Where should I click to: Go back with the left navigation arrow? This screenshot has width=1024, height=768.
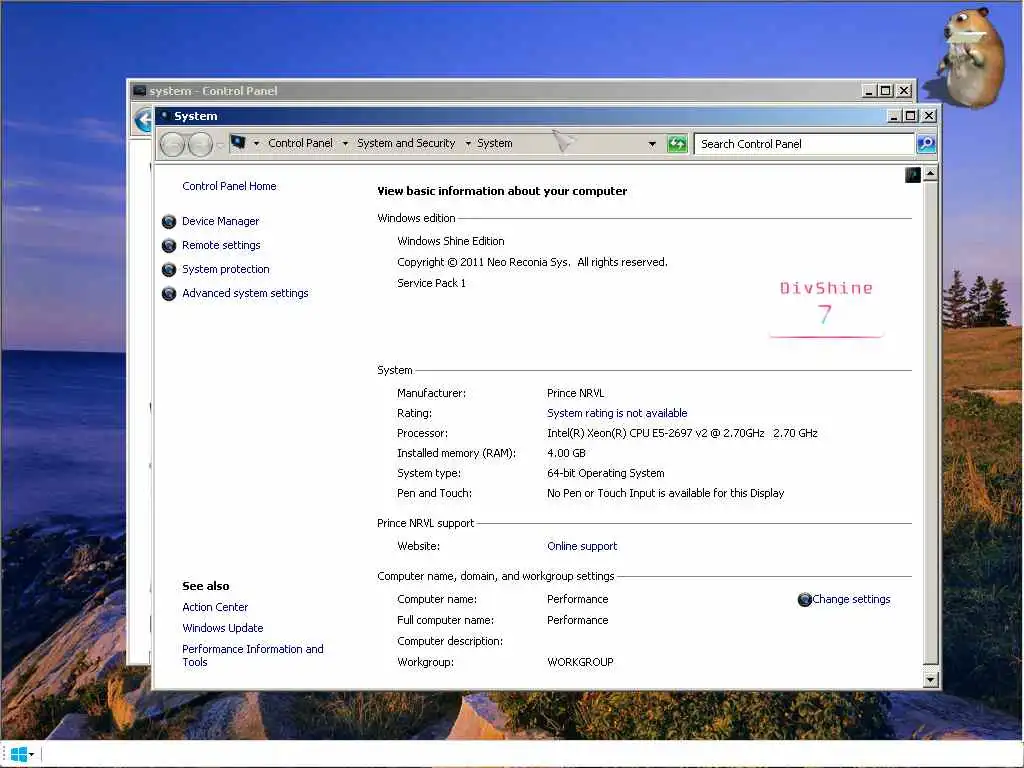coord(172,144)
